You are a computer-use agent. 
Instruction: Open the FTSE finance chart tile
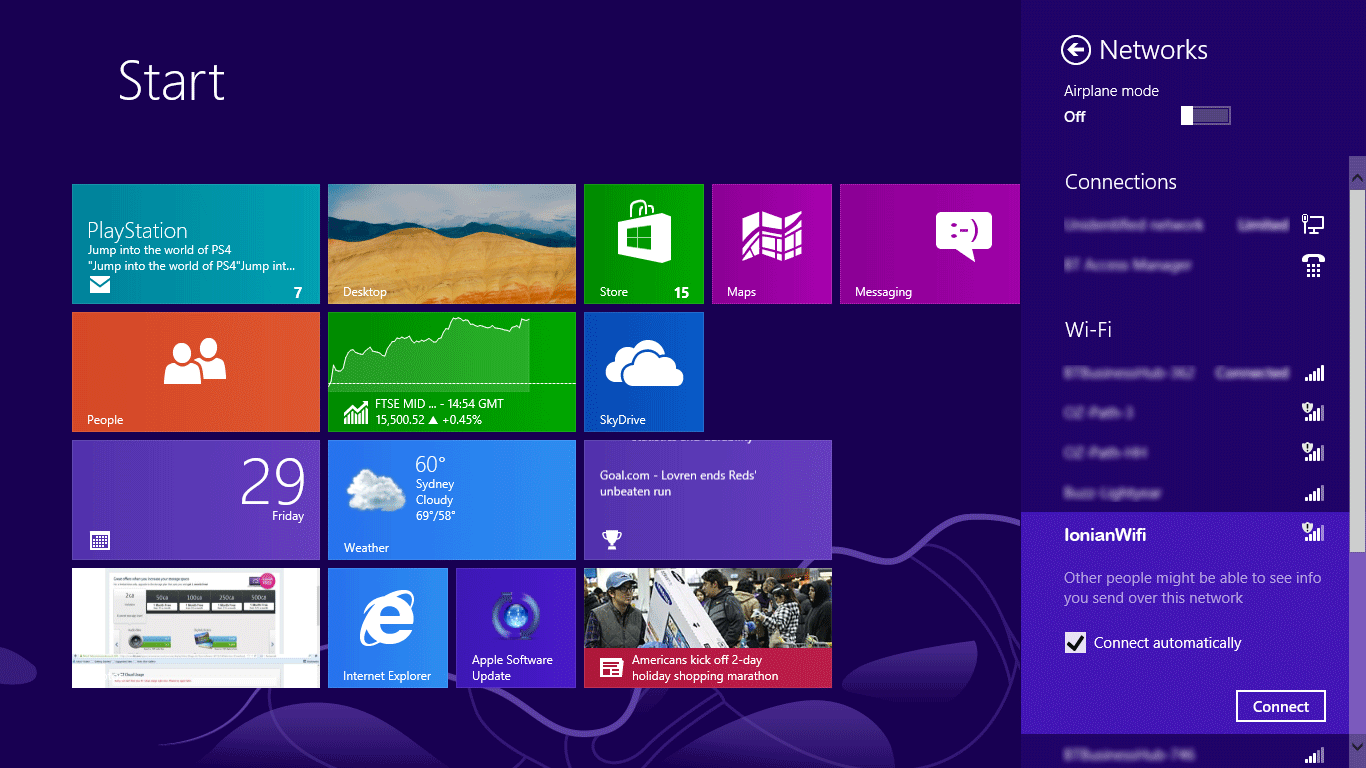point(452,372)
